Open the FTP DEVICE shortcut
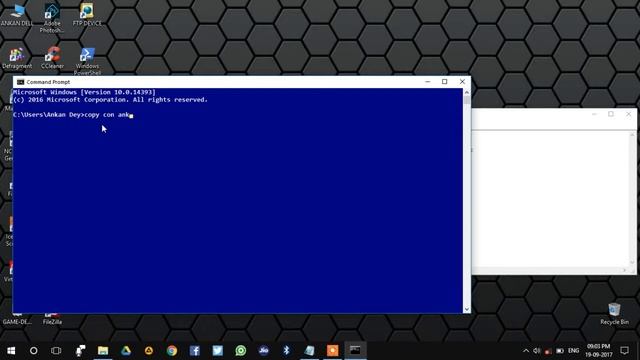This screenshot has height=360, width=640. (87, 15)
